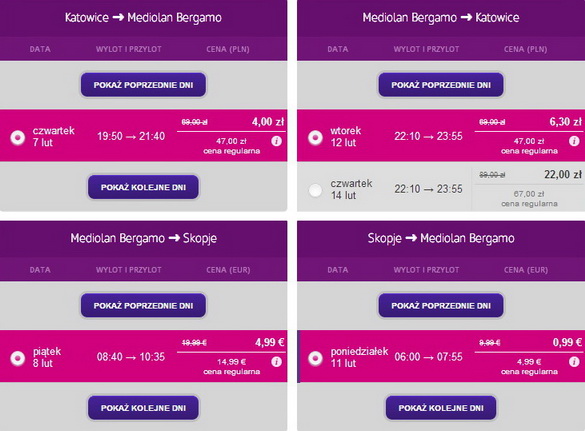
Task: Choose the 0,99 € Skopje fare
Action: click(x=567, y=342)
